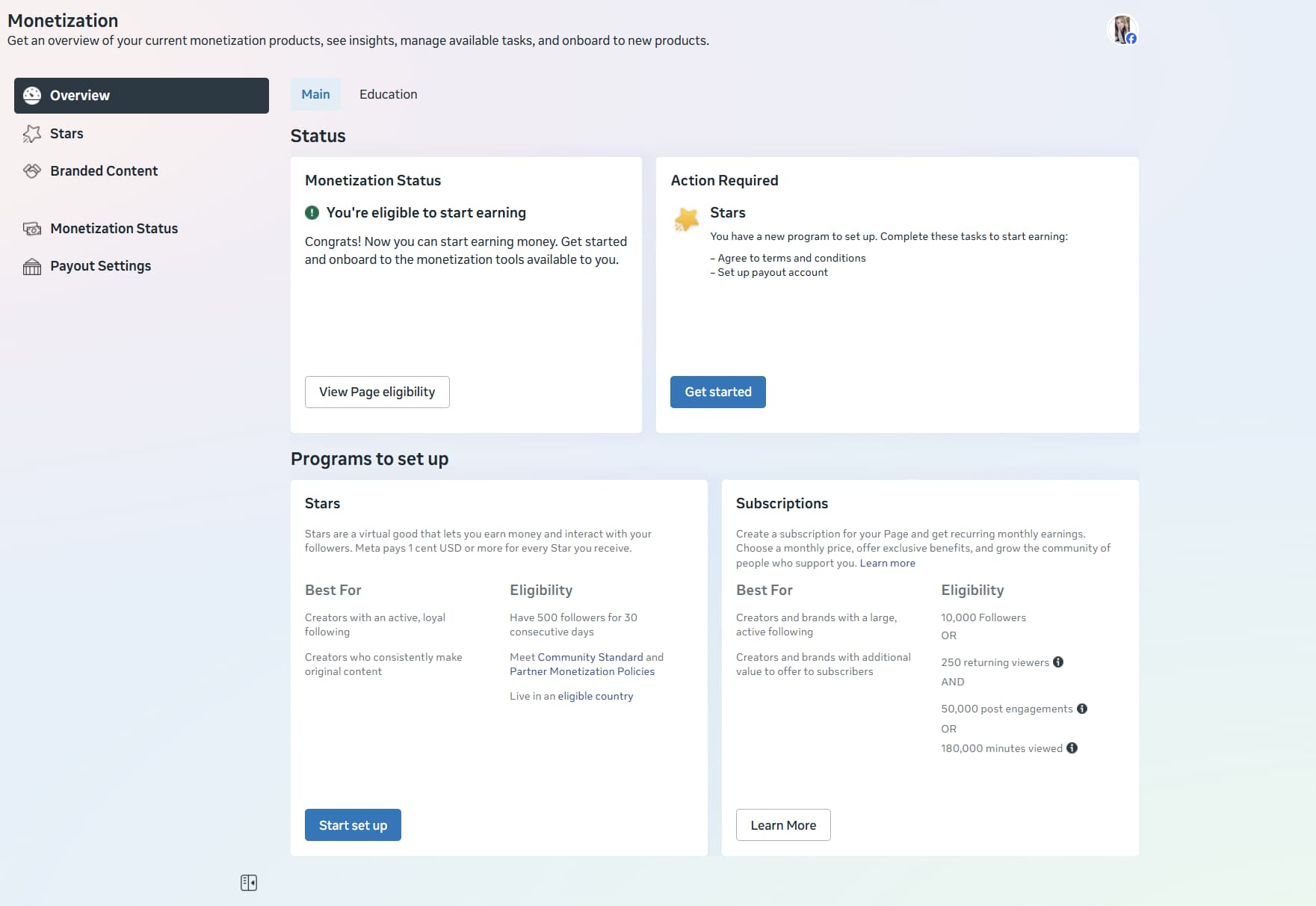Click the Stars icon in sidebar

[x=32, y=134]
